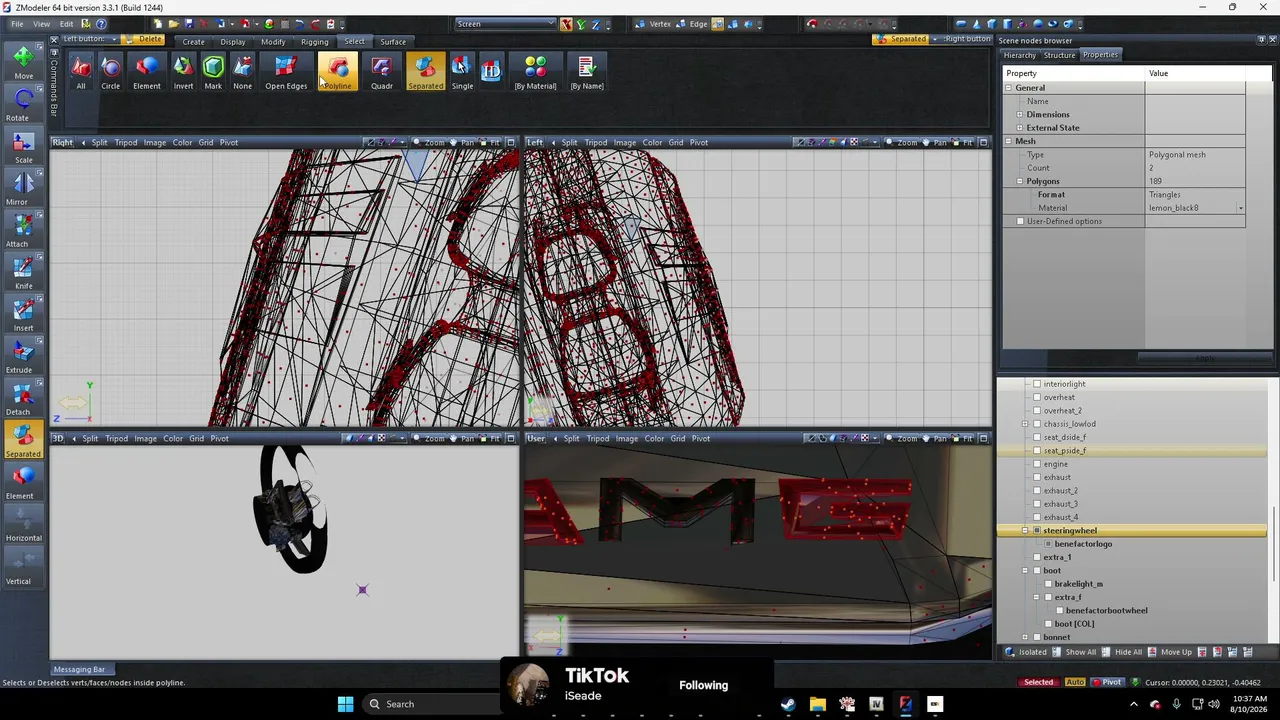The height and width of the screenshot is (720, 1280).
Task: Select the Mark tool
Action: (x=213, y=72)
